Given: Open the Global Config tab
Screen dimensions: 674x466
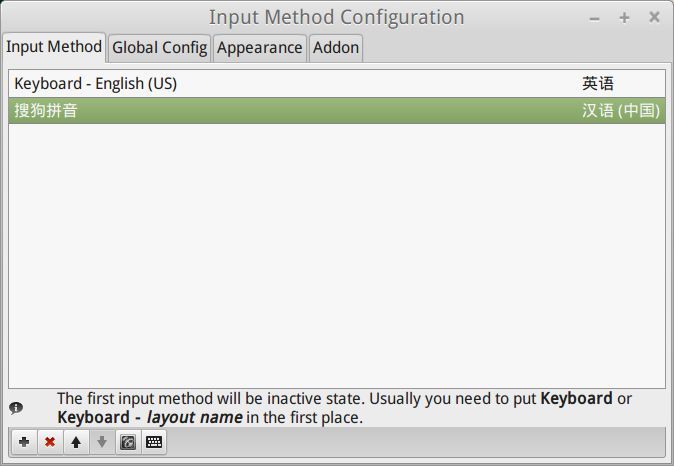Looking at the screenshot, I should [x=160, y=47].
